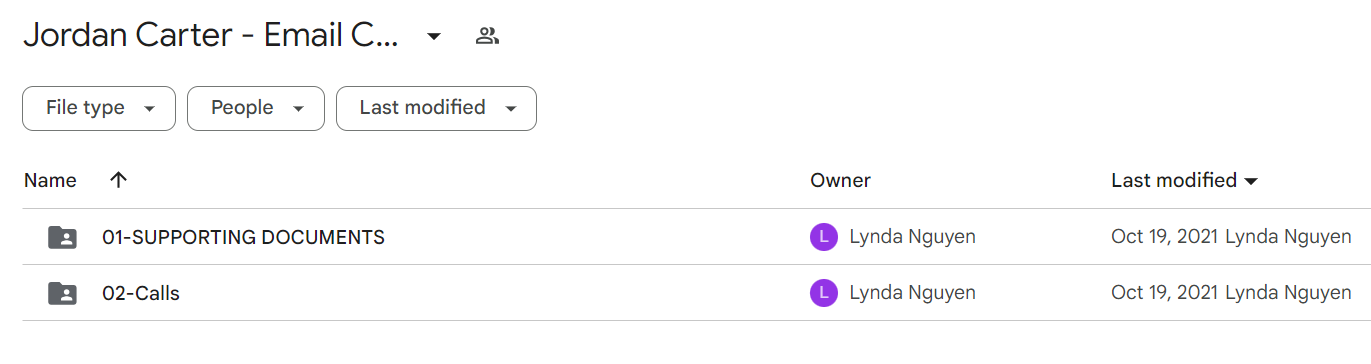This screenshot has width=1371, height=364.
Task: Click the Oct 19, 2021 date in 02-Calls row
Action: pos(1165,293)
